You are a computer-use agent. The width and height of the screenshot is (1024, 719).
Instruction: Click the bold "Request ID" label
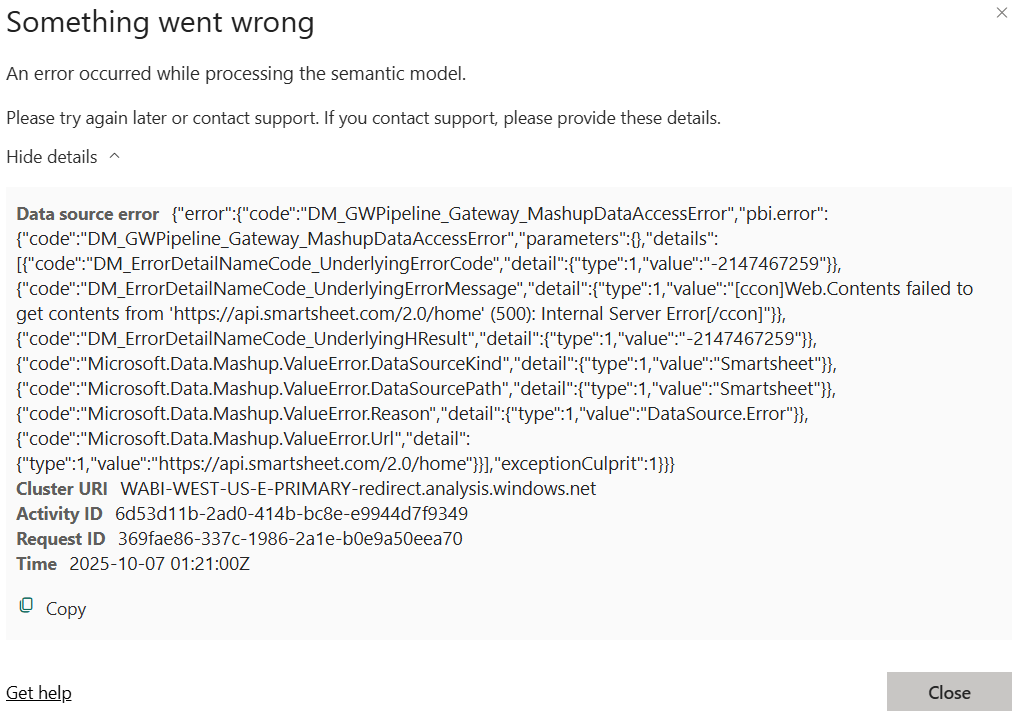click(61, 539)
